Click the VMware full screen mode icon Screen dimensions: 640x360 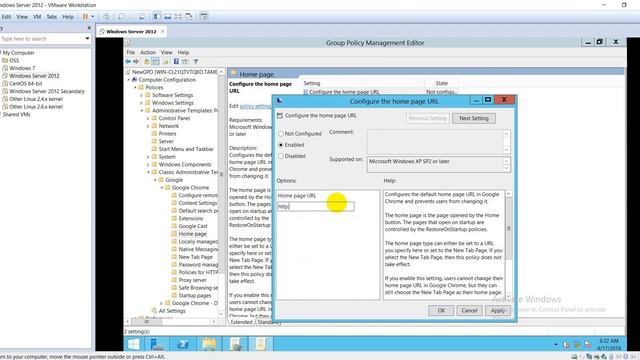click(x=178, y=17)
